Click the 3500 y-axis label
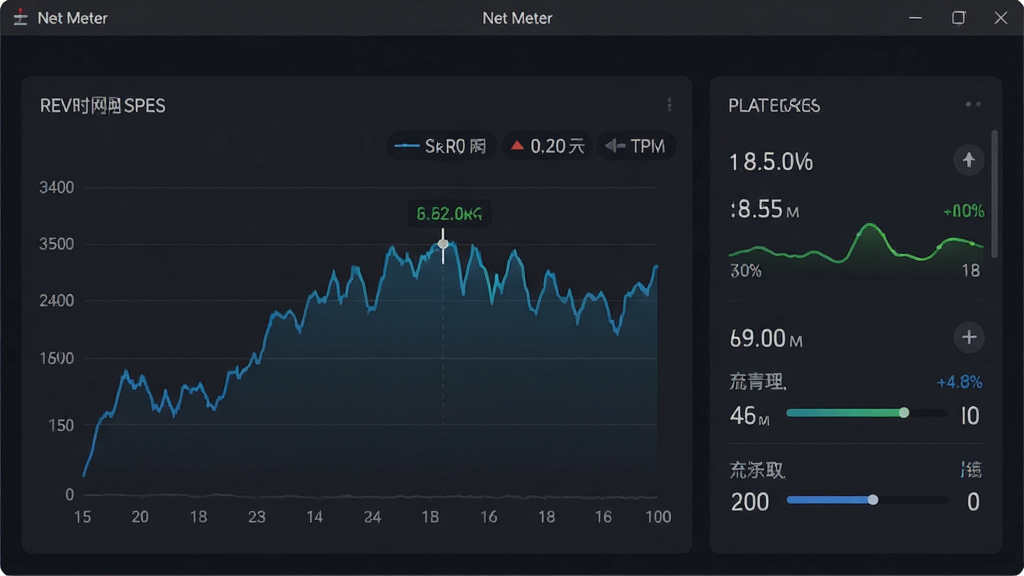 [57, 244]
